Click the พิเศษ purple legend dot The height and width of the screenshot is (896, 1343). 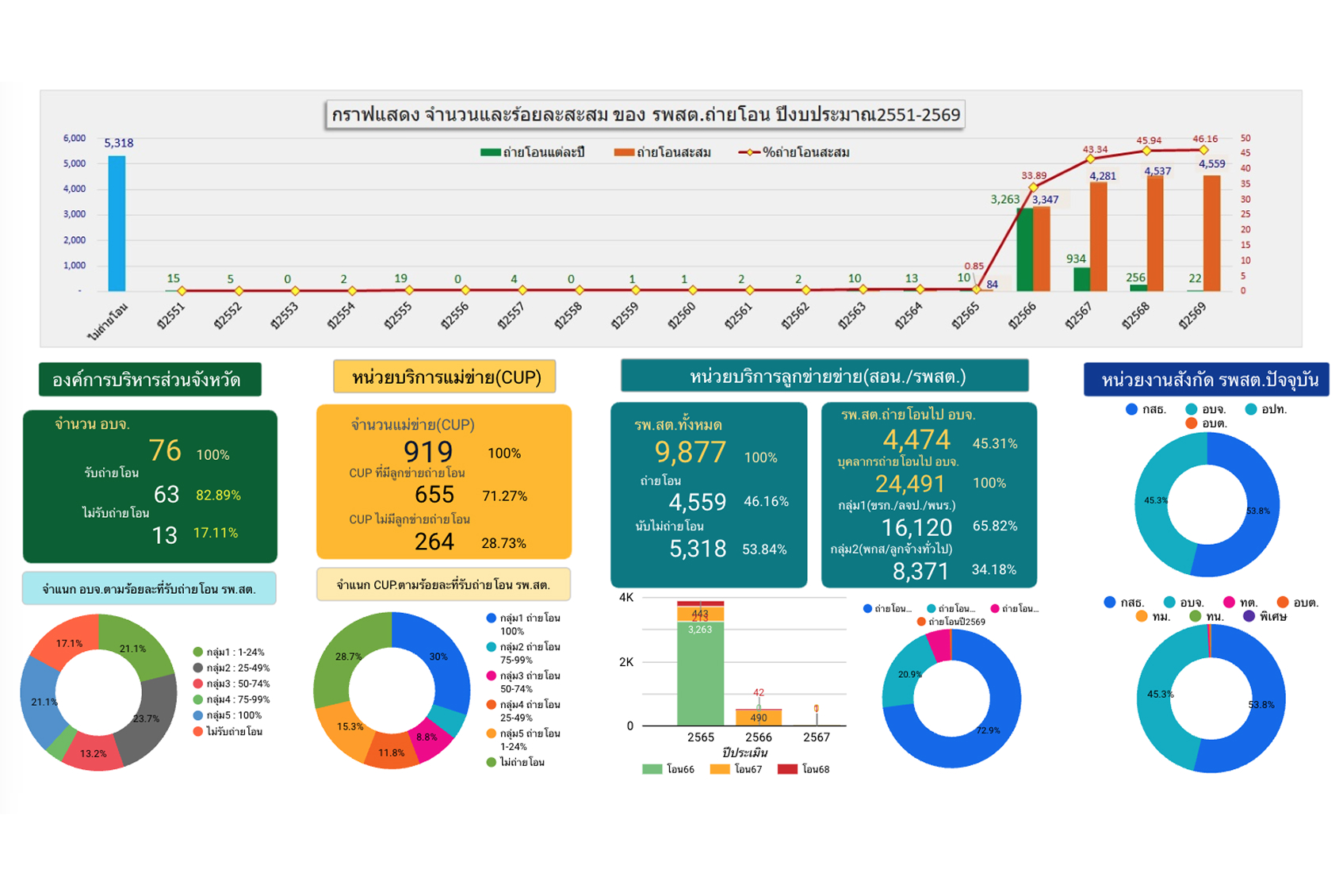pos(1249,616)
